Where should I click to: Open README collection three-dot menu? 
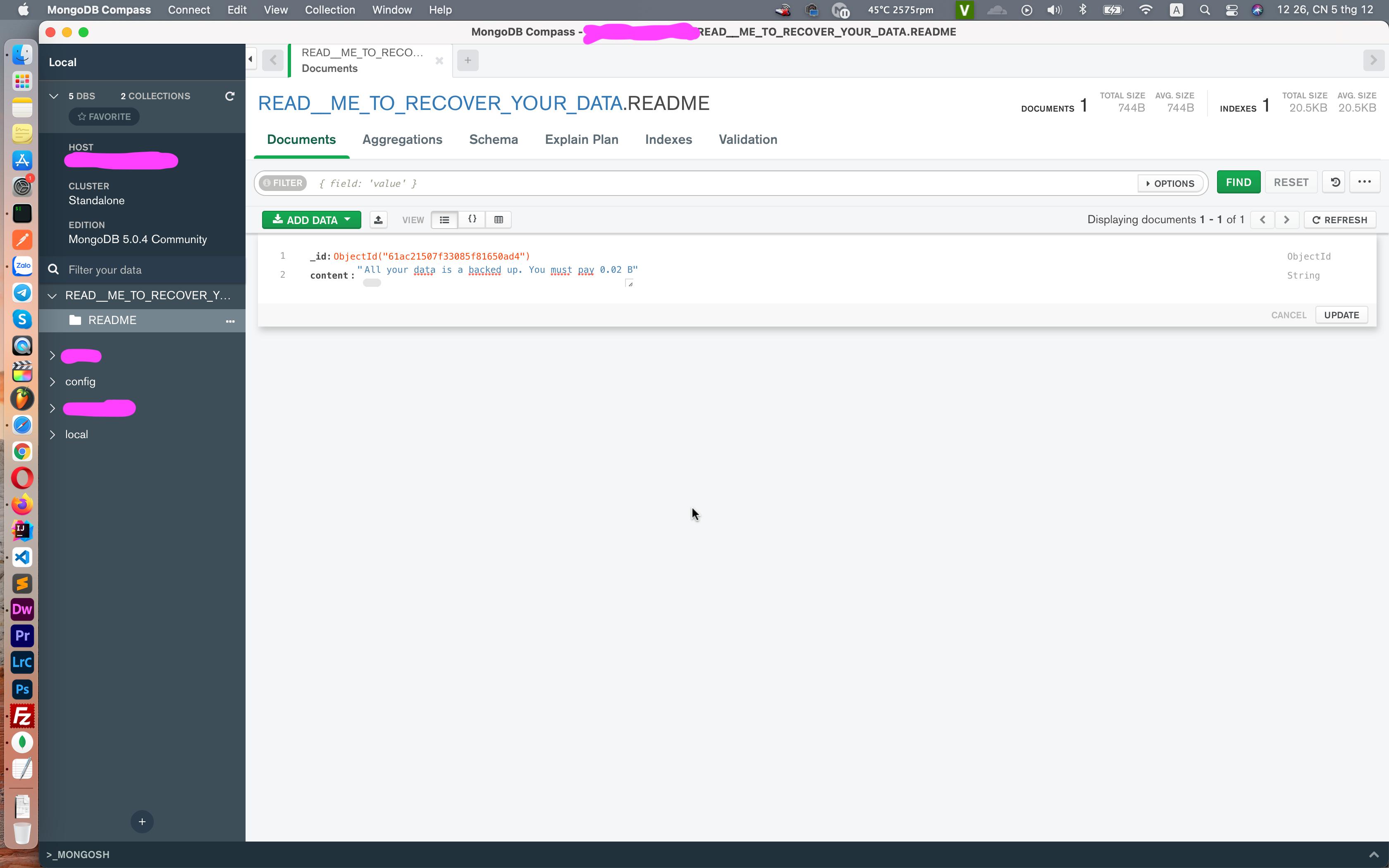point(230,321)
